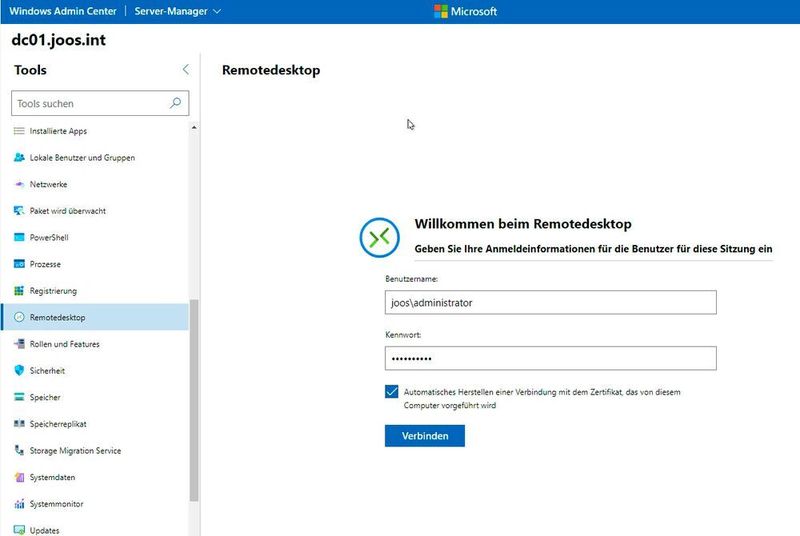The image size is (800, 536).
Task: Click the Paket wird überwacht icon
Action: (19, 211)
